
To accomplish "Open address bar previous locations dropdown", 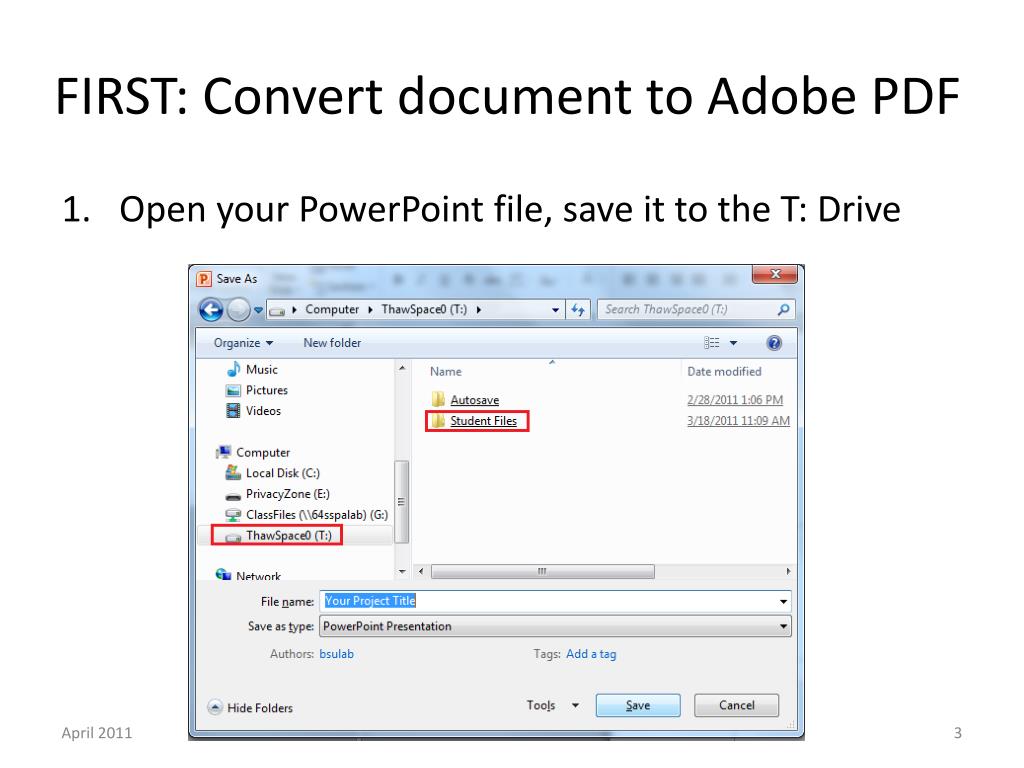I will (555, 310).
